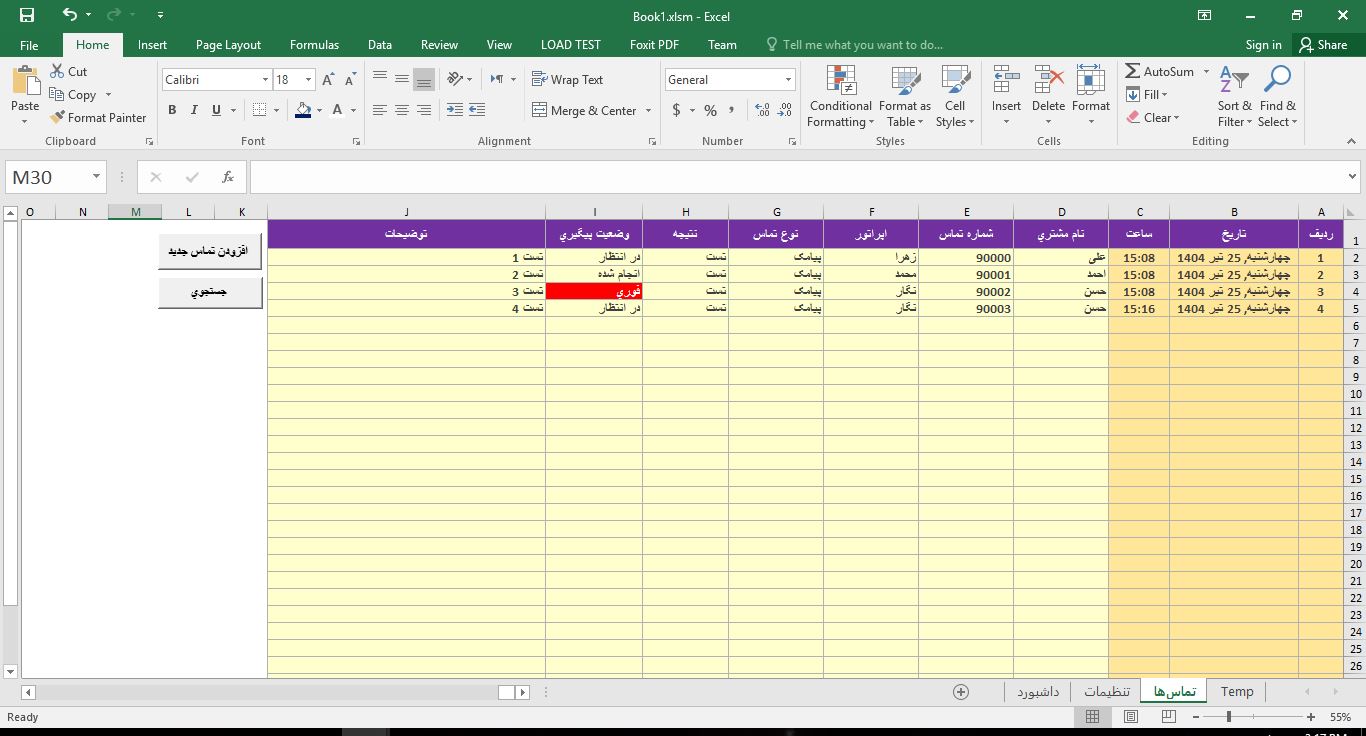Click the AutoSum sigma
The image size is (1366, 736).
[1132, 72]
